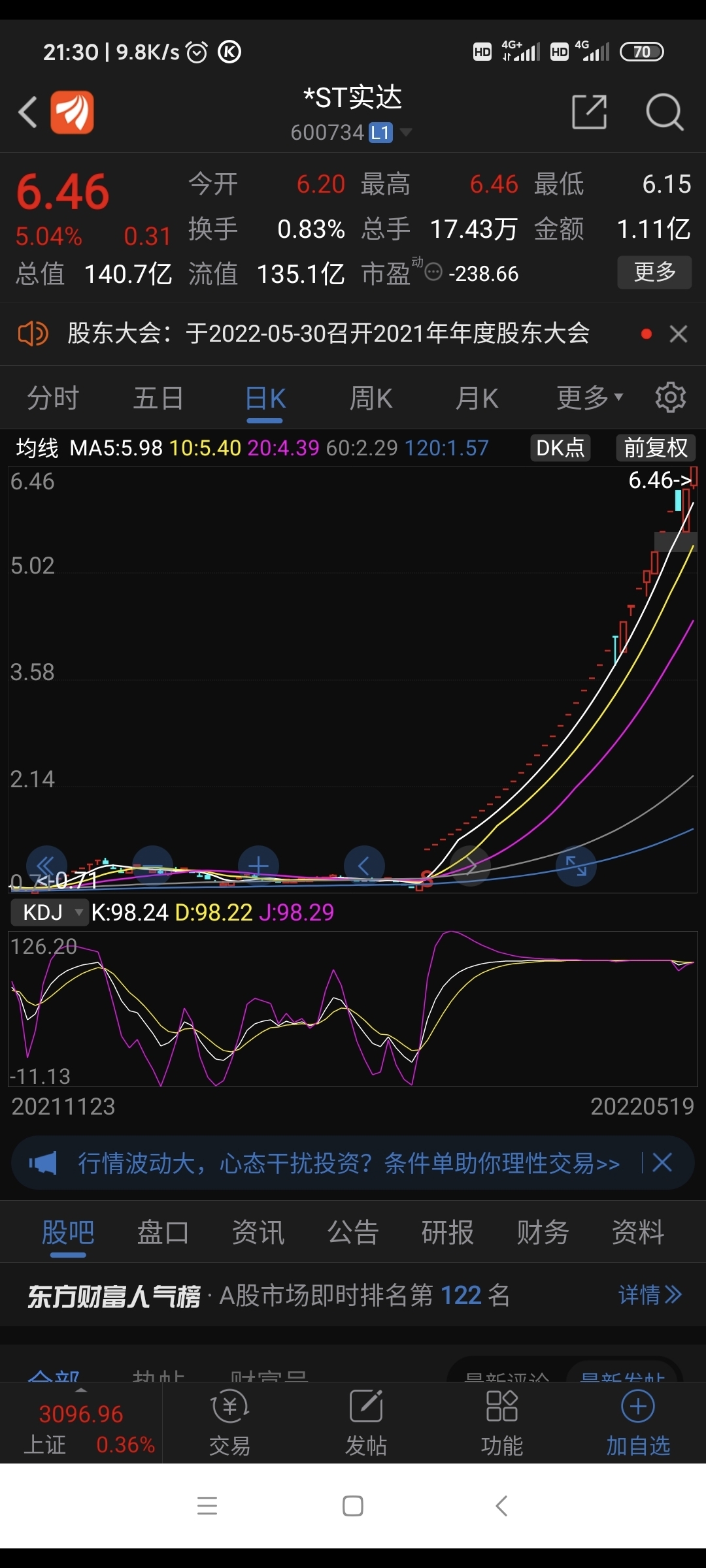Switch to the 月K chart tab
706x1568 pixels.
(x=477, y=398)
